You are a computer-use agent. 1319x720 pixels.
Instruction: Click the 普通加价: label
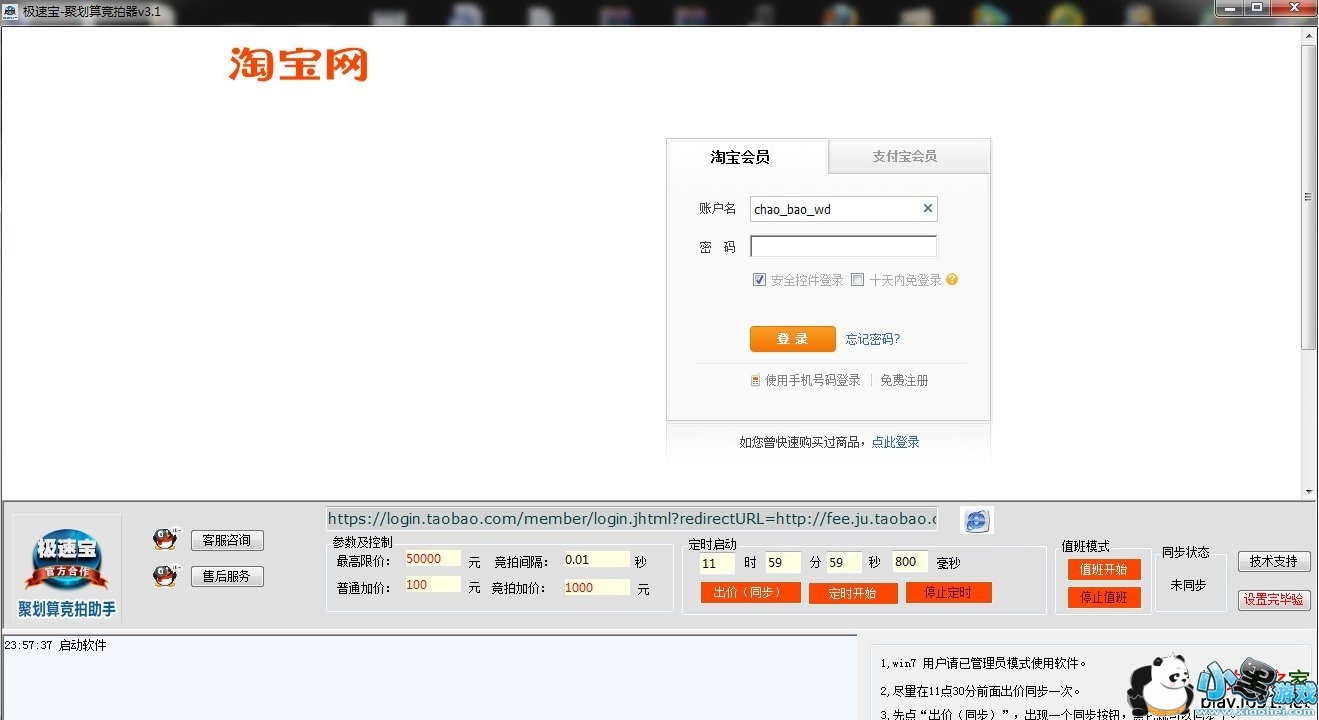(x=364, y=587)
